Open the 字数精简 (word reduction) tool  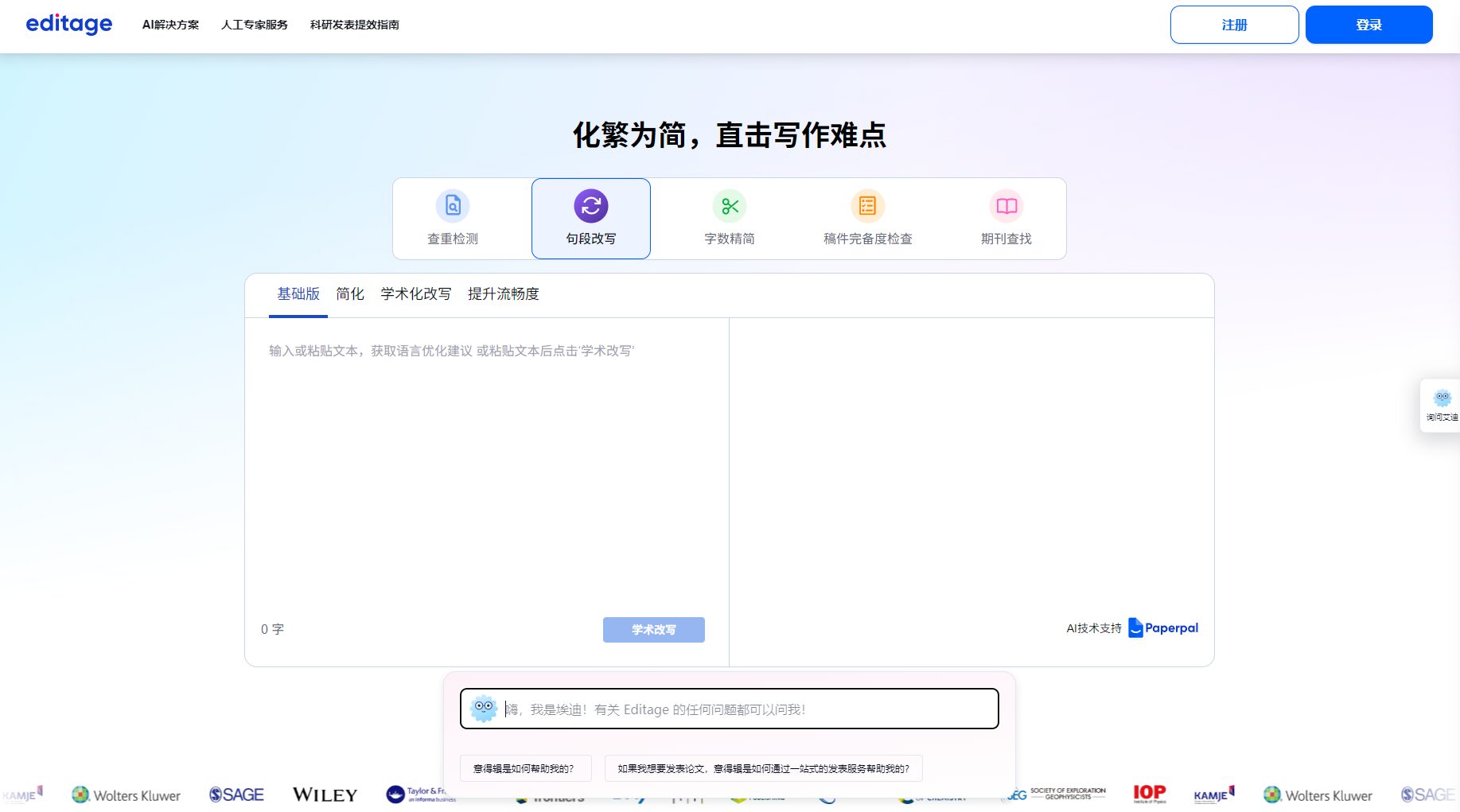pyautogui.click(x=729, y=219)
